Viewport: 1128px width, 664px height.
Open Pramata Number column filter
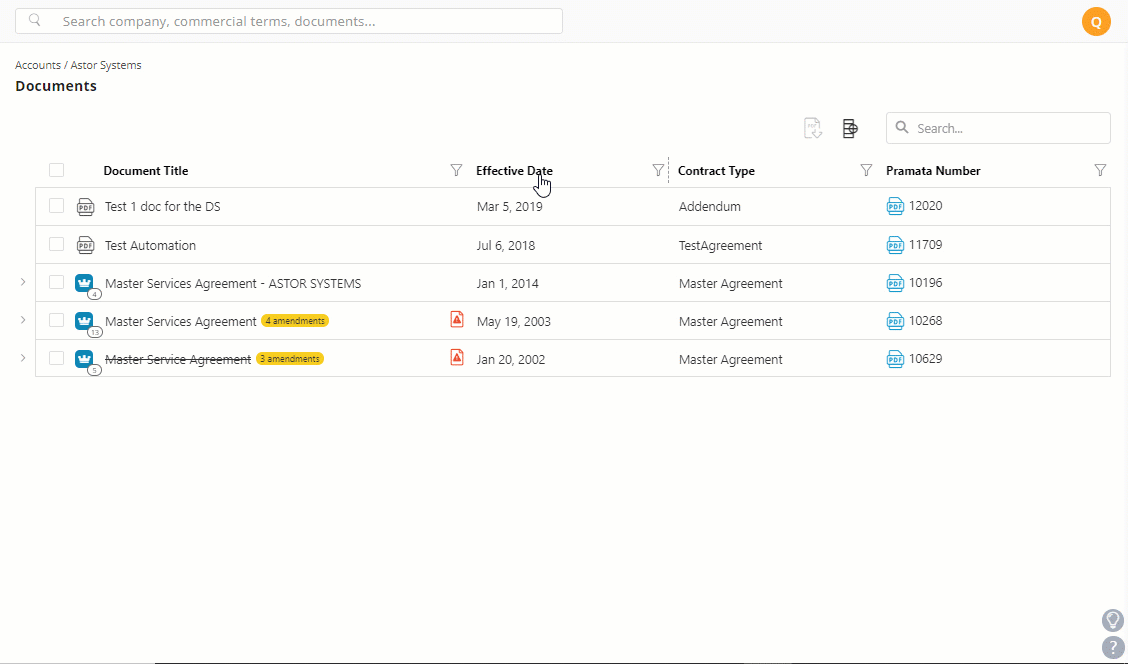(x=1100, y=170)
